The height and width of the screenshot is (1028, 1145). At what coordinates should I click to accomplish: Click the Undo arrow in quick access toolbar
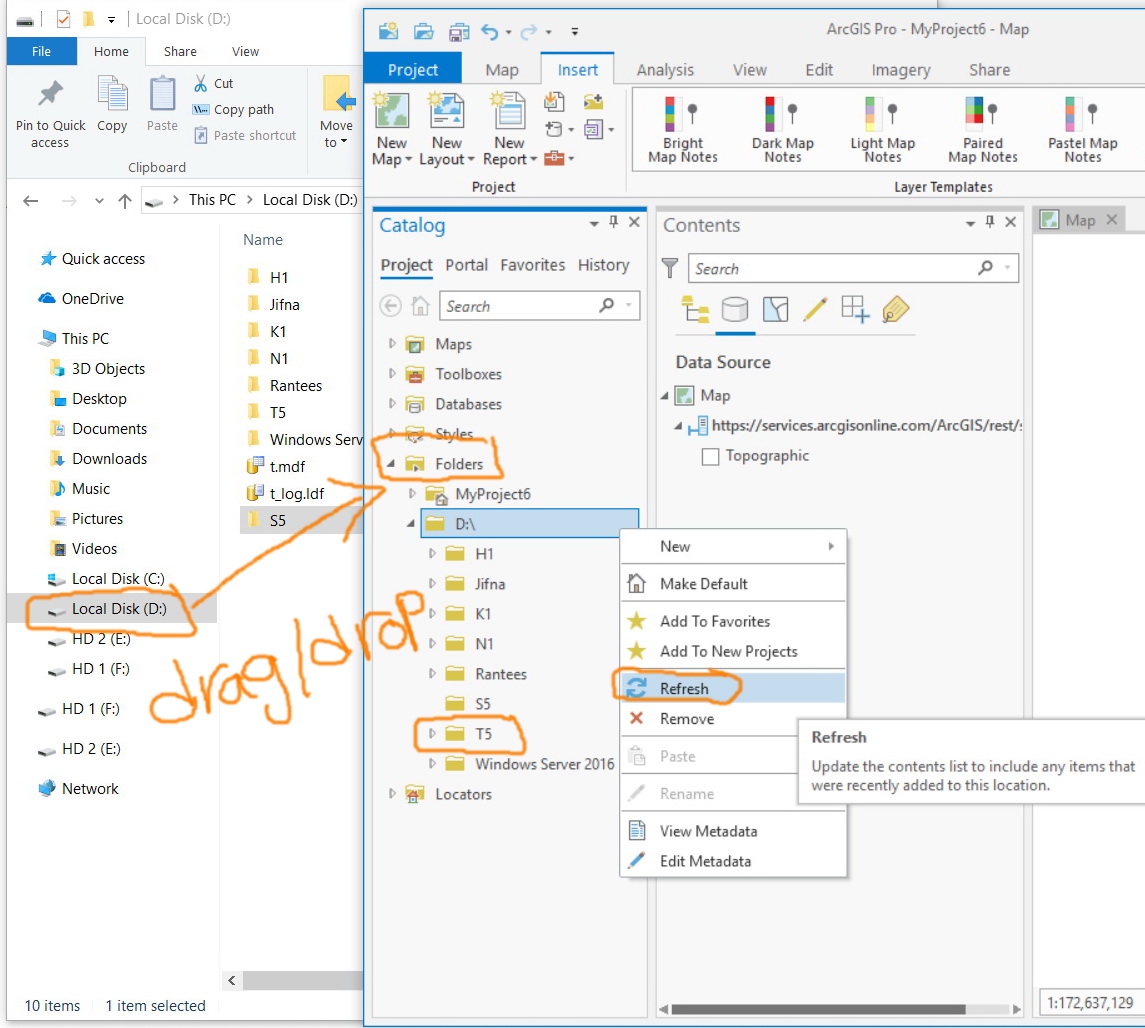pyautogui.click(x=490, y=31)
